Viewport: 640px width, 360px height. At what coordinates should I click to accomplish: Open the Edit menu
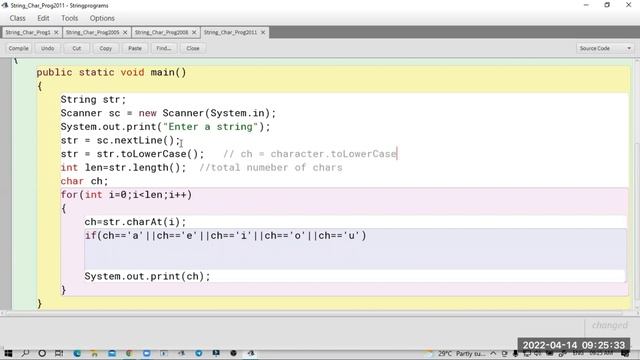(43, 18)
